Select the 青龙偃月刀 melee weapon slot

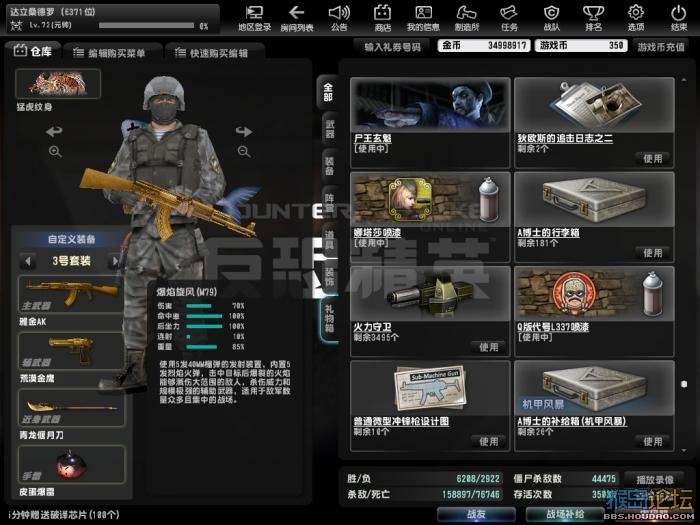[71, 408]
